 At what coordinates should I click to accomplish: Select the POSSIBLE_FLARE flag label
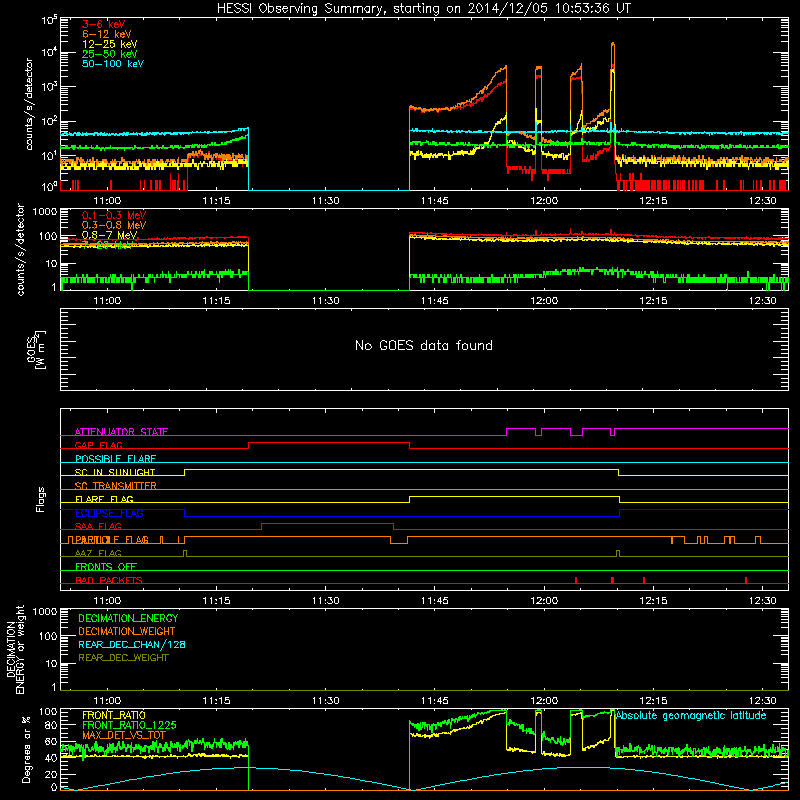(x=115, y=459)
